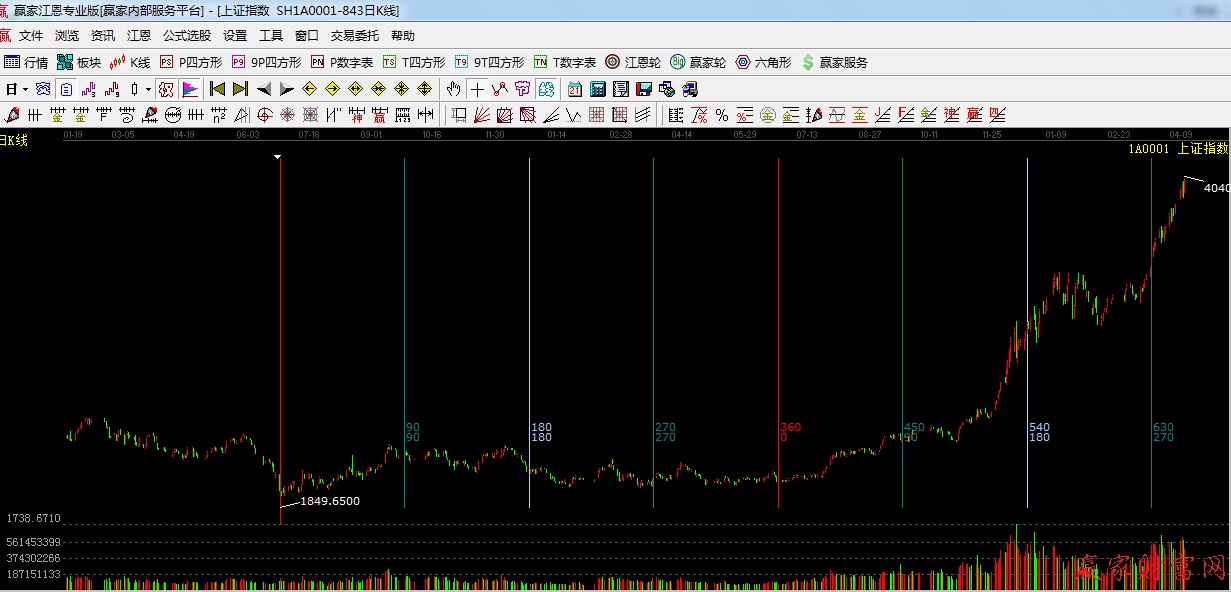Click the 行情 quotes button
Screen dimensions: 1231x592
pos(27,62)
